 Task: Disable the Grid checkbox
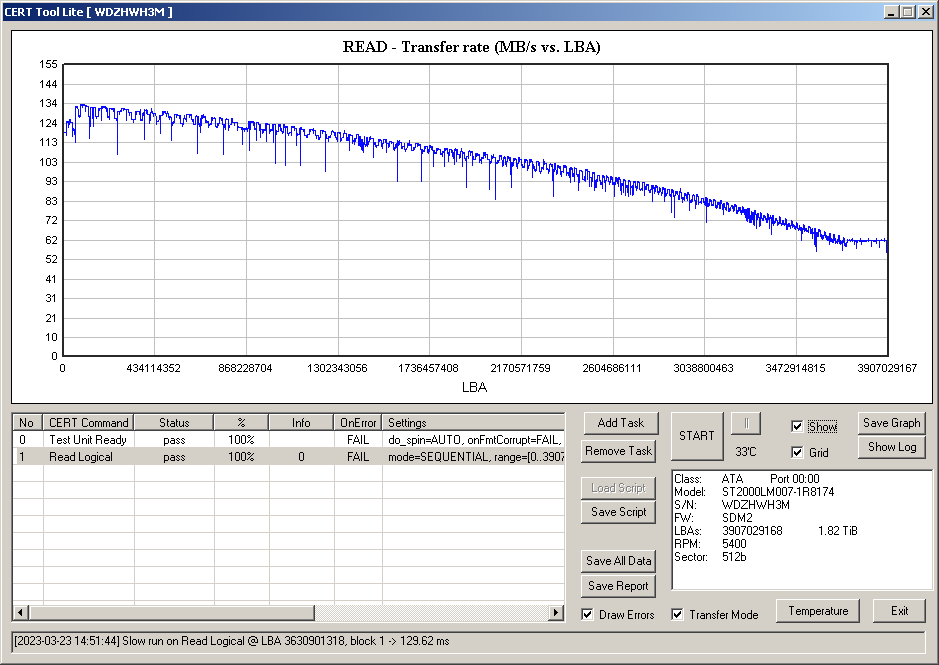click(x=797, y=453)
